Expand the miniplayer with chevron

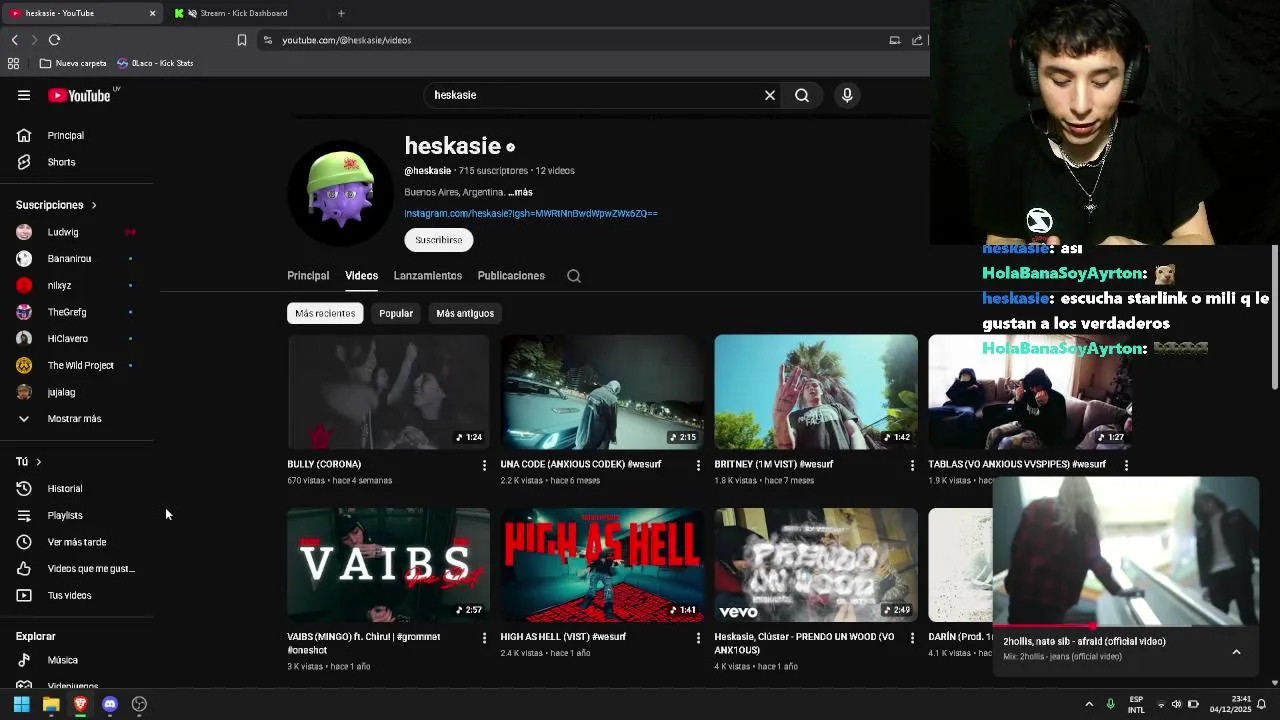(1236, 652)
